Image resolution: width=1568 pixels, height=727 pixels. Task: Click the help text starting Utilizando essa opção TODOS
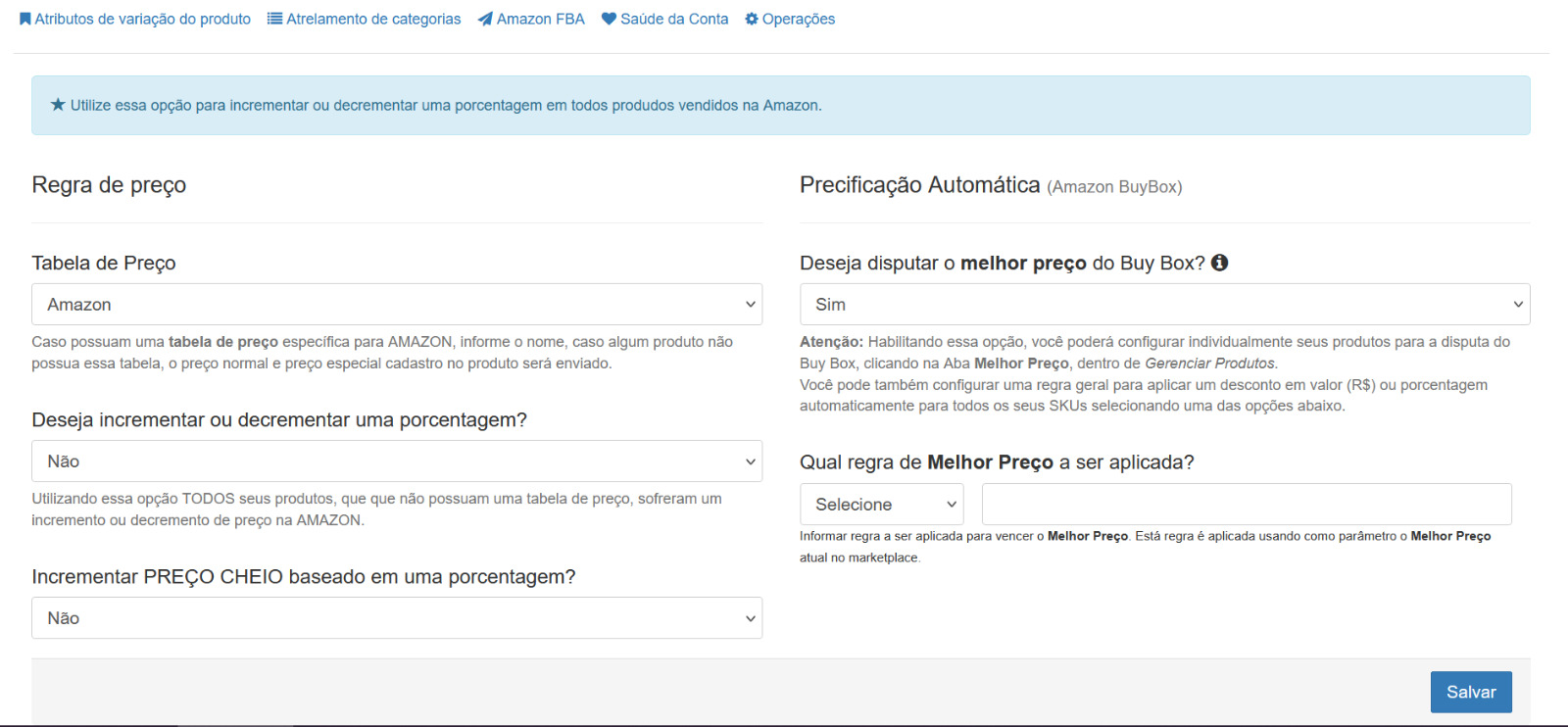click(376, 509)
